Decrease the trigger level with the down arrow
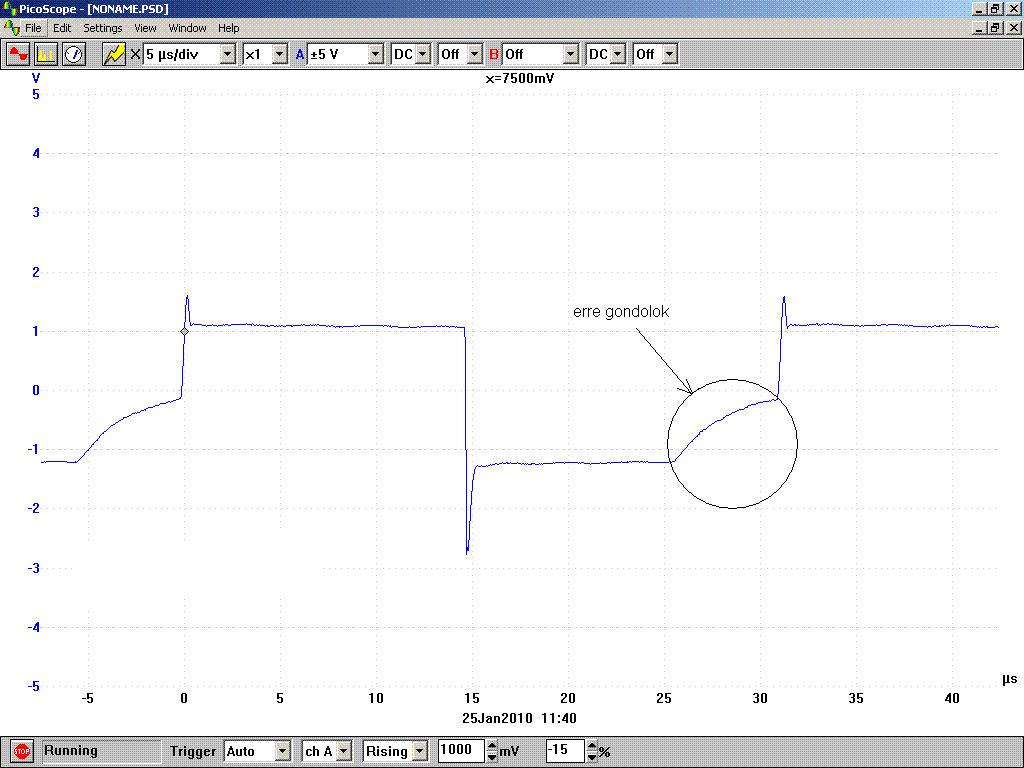Screen dimensions: 1024x768 [492, 756]
